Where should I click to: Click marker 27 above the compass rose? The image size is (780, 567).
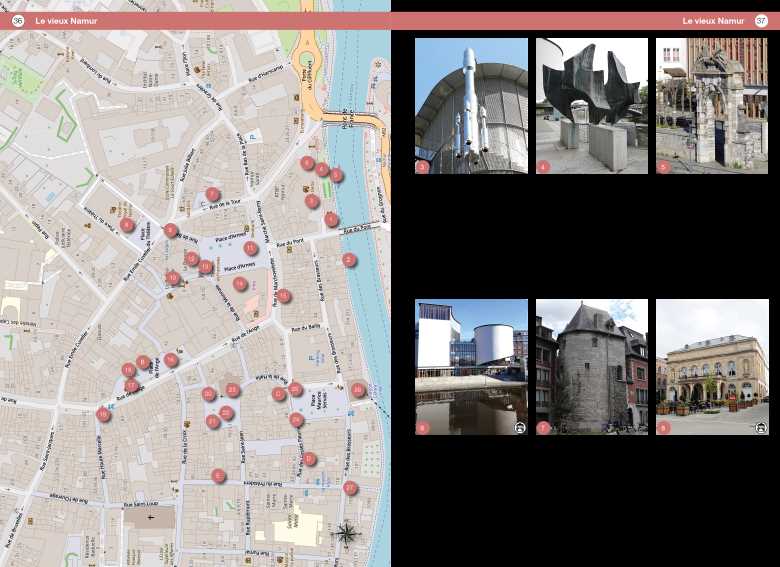(350, 488)
